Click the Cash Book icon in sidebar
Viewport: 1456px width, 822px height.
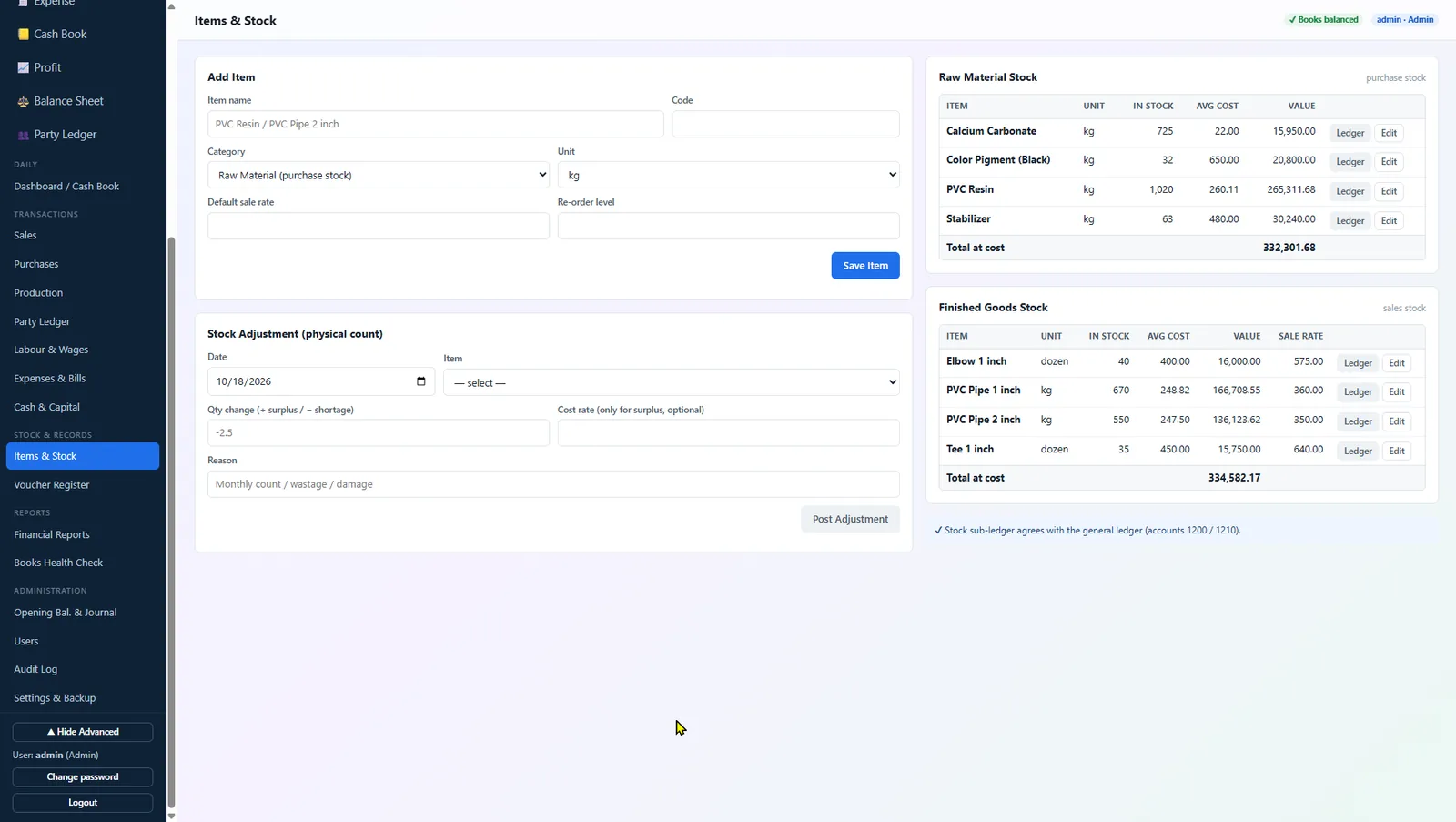[x=24, y=34]
